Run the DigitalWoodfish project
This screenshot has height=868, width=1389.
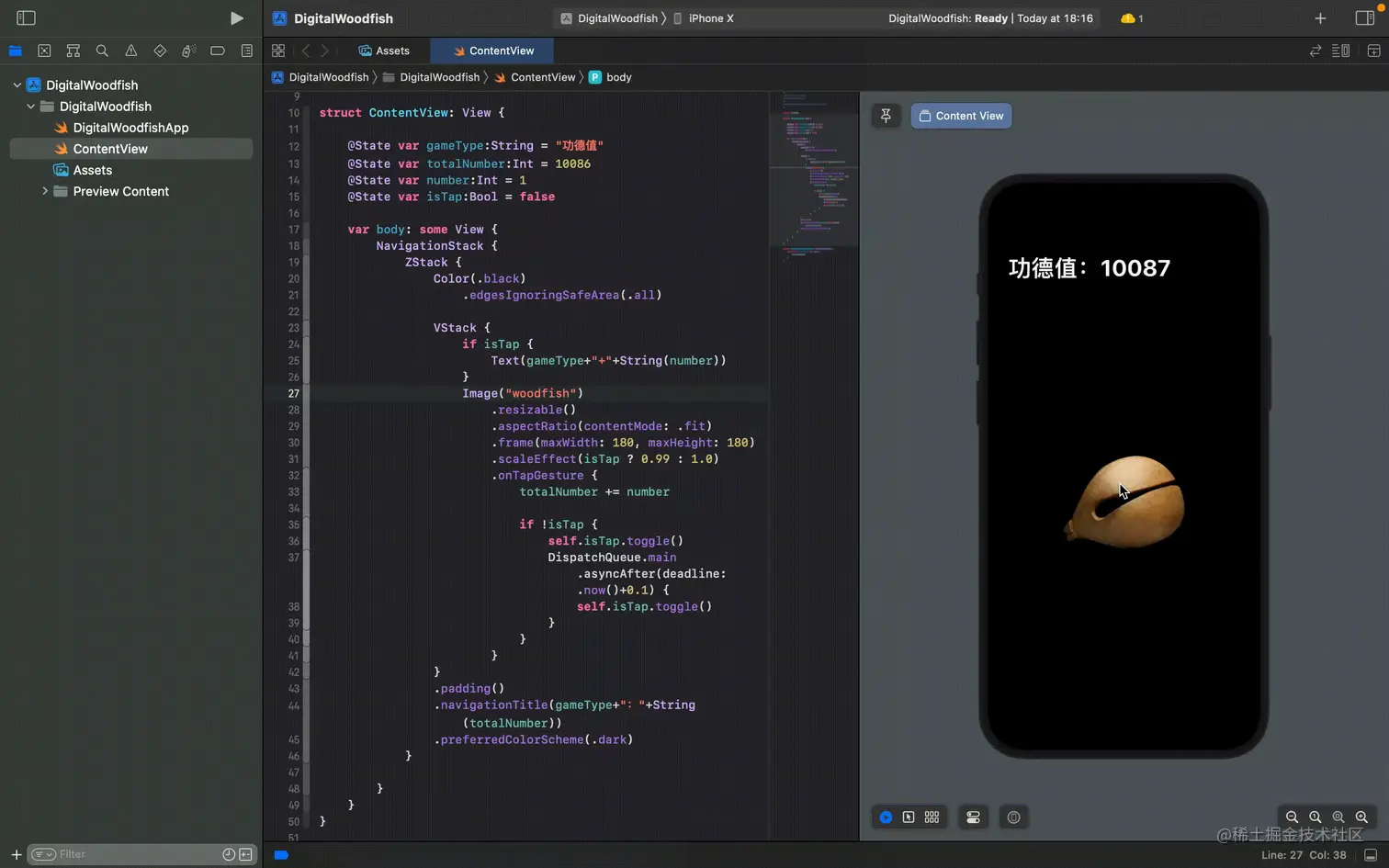(x=236, y=17)
